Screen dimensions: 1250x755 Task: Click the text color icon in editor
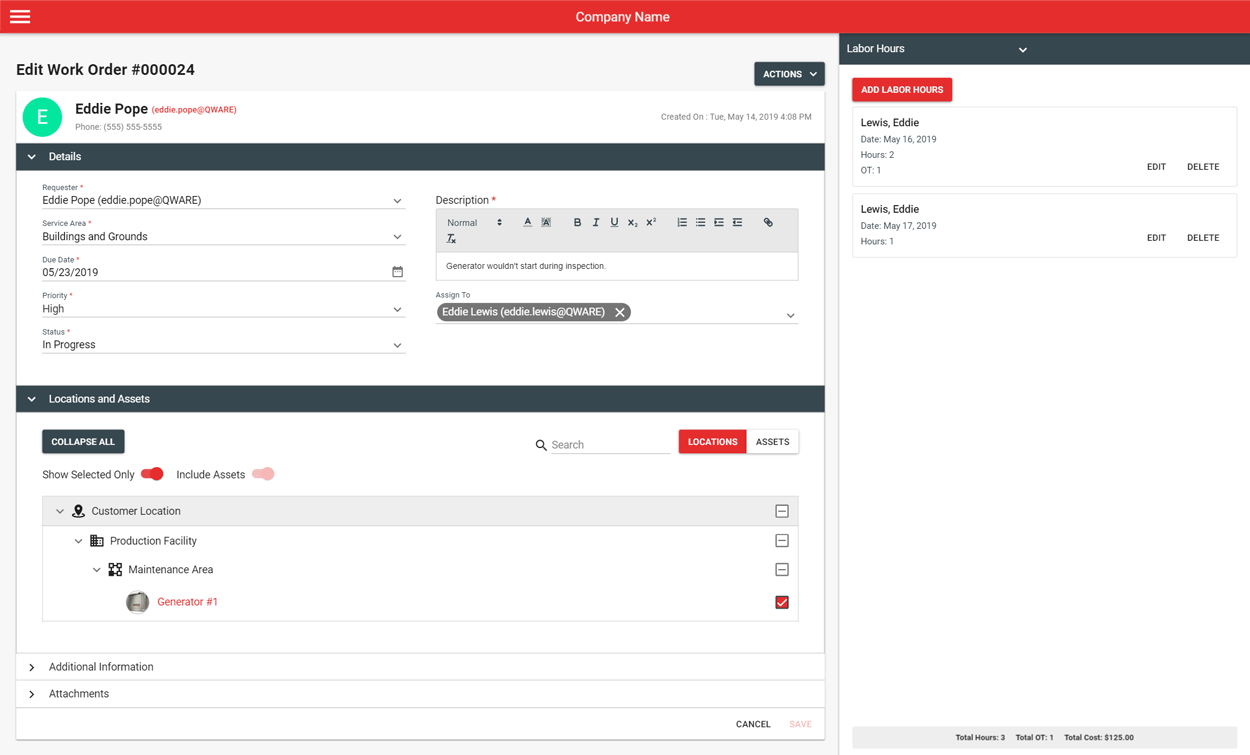click(x=527, y=222)
